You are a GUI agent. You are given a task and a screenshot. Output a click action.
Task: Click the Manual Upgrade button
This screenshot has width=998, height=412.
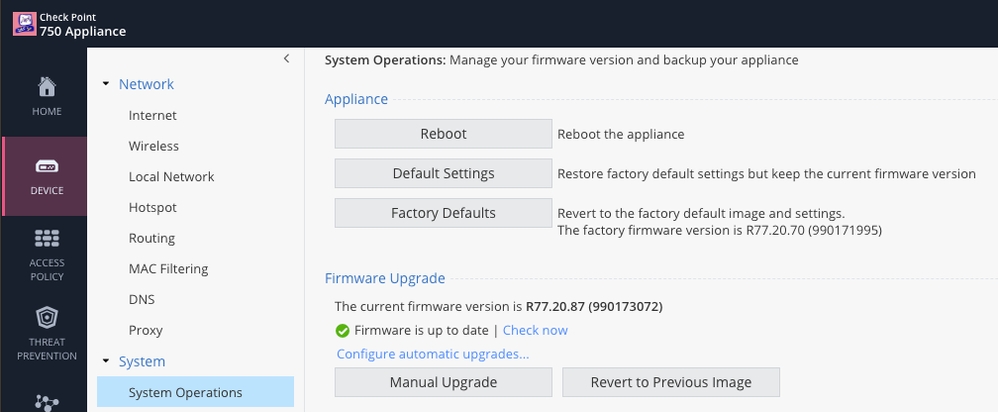pyautogui.click(x=444, y=382)
